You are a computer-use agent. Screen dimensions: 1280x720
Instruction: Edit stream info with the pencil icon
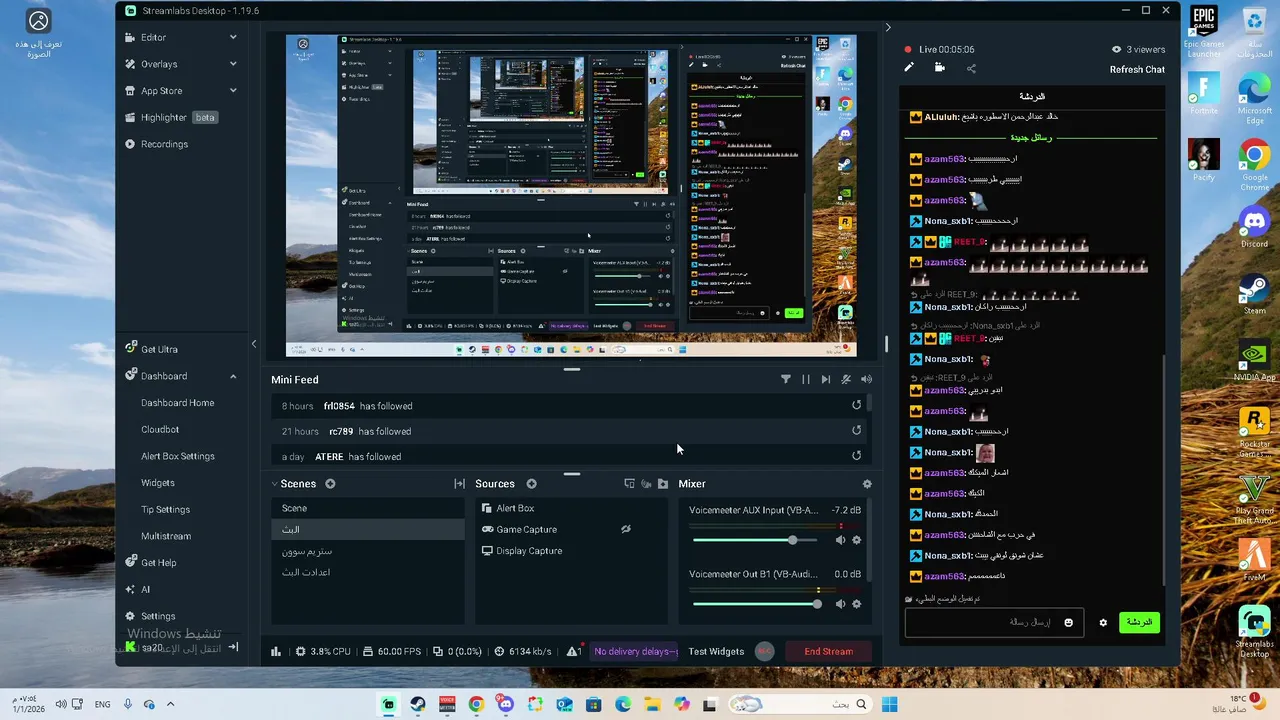(909, 67)
